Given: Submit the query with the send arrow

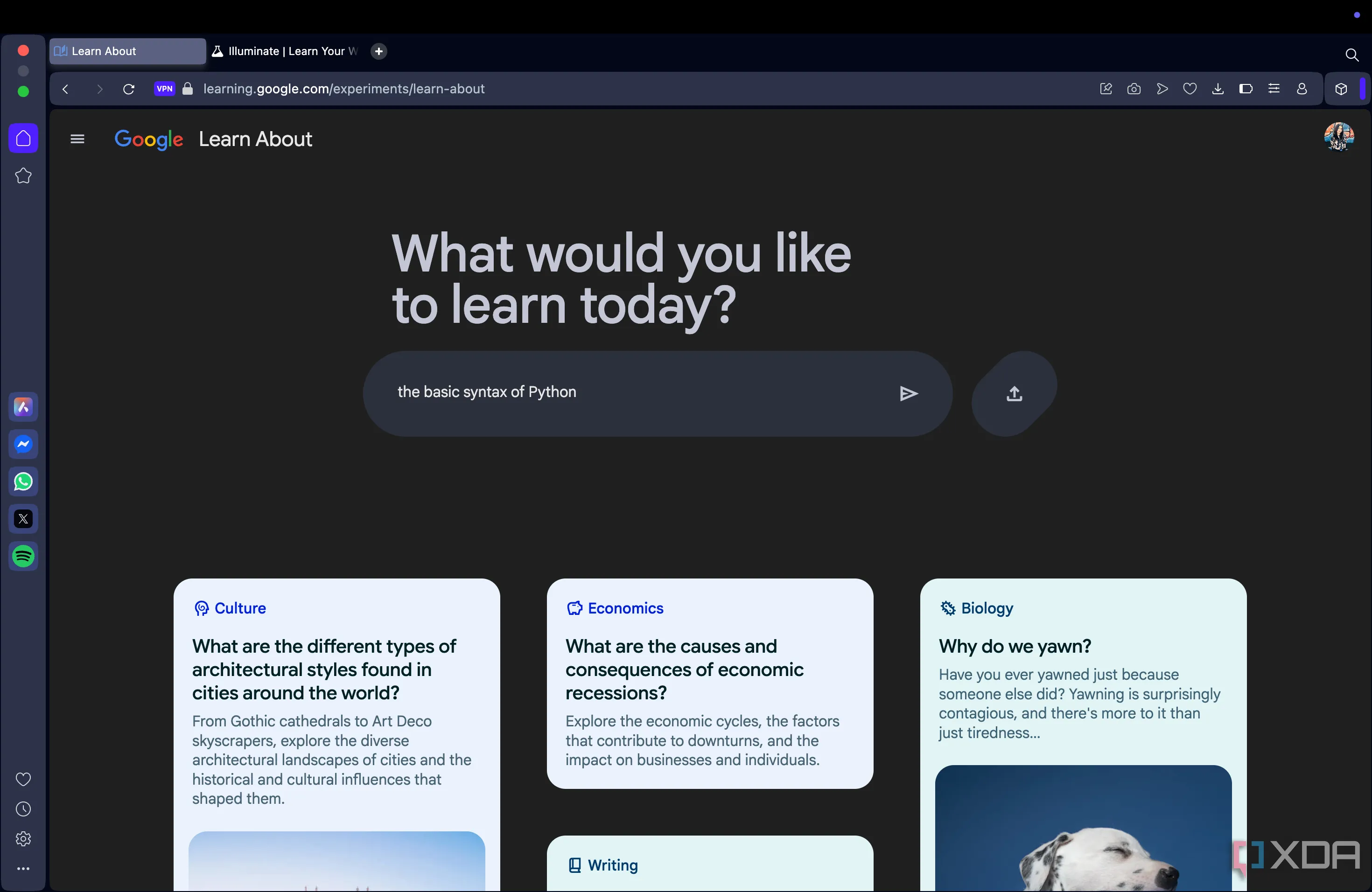Looking at the screenshot, I should click(909, 394).
